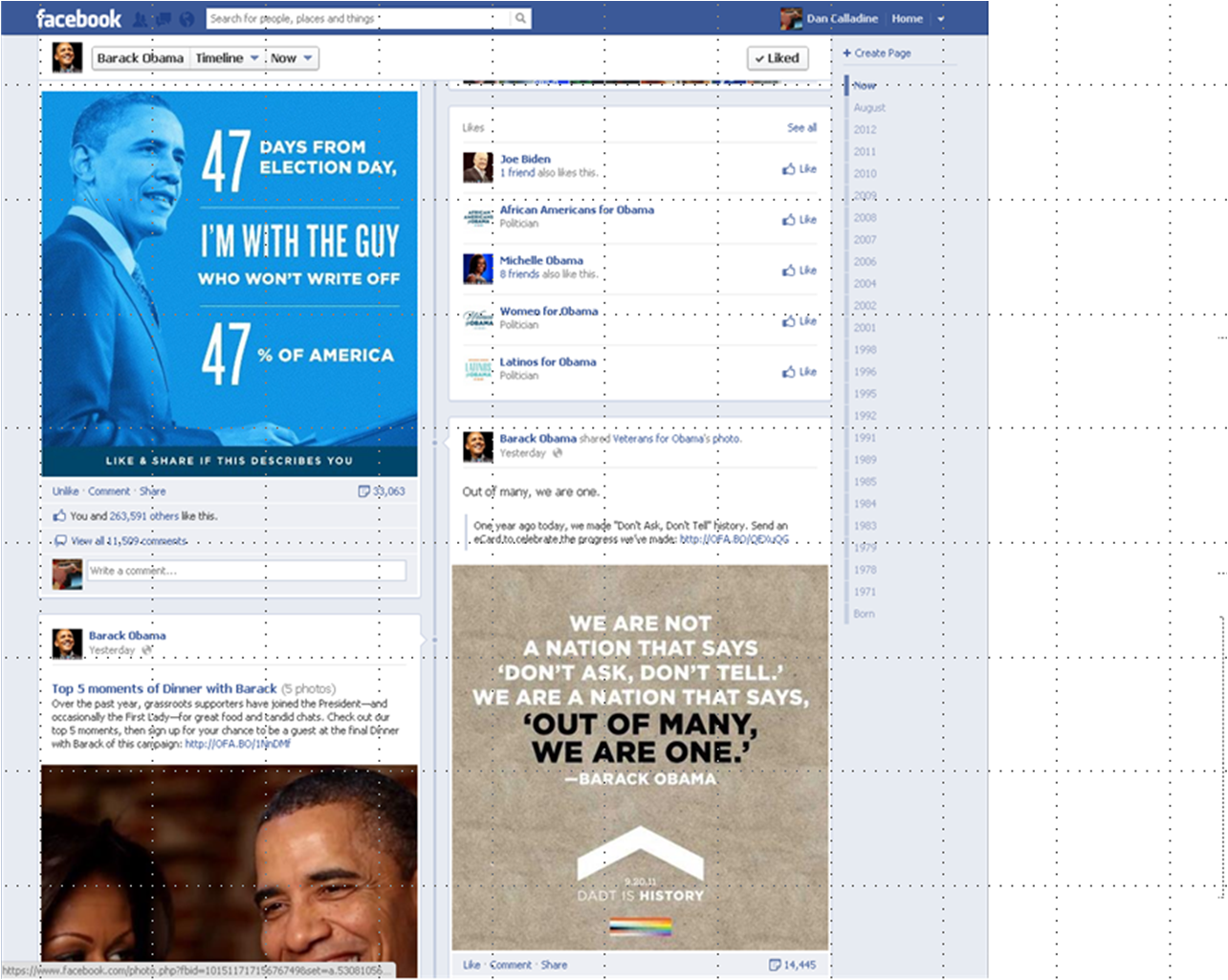Click Michelle Obama's profile picture

[x=478, y=269]
